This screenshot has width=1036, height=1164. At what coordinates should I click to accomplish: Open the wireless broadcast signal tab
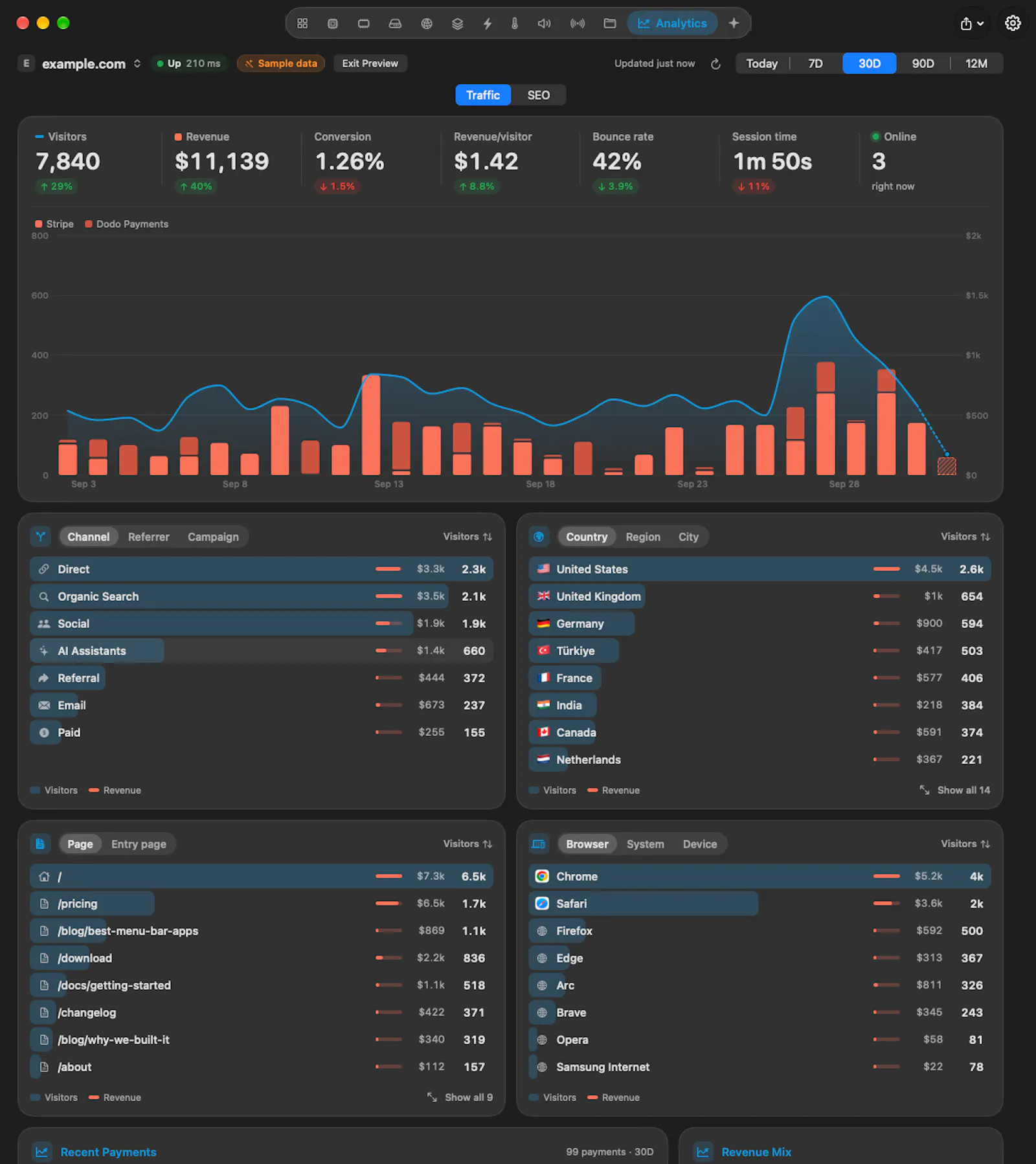pyautogui.click(x=578, y=23)
